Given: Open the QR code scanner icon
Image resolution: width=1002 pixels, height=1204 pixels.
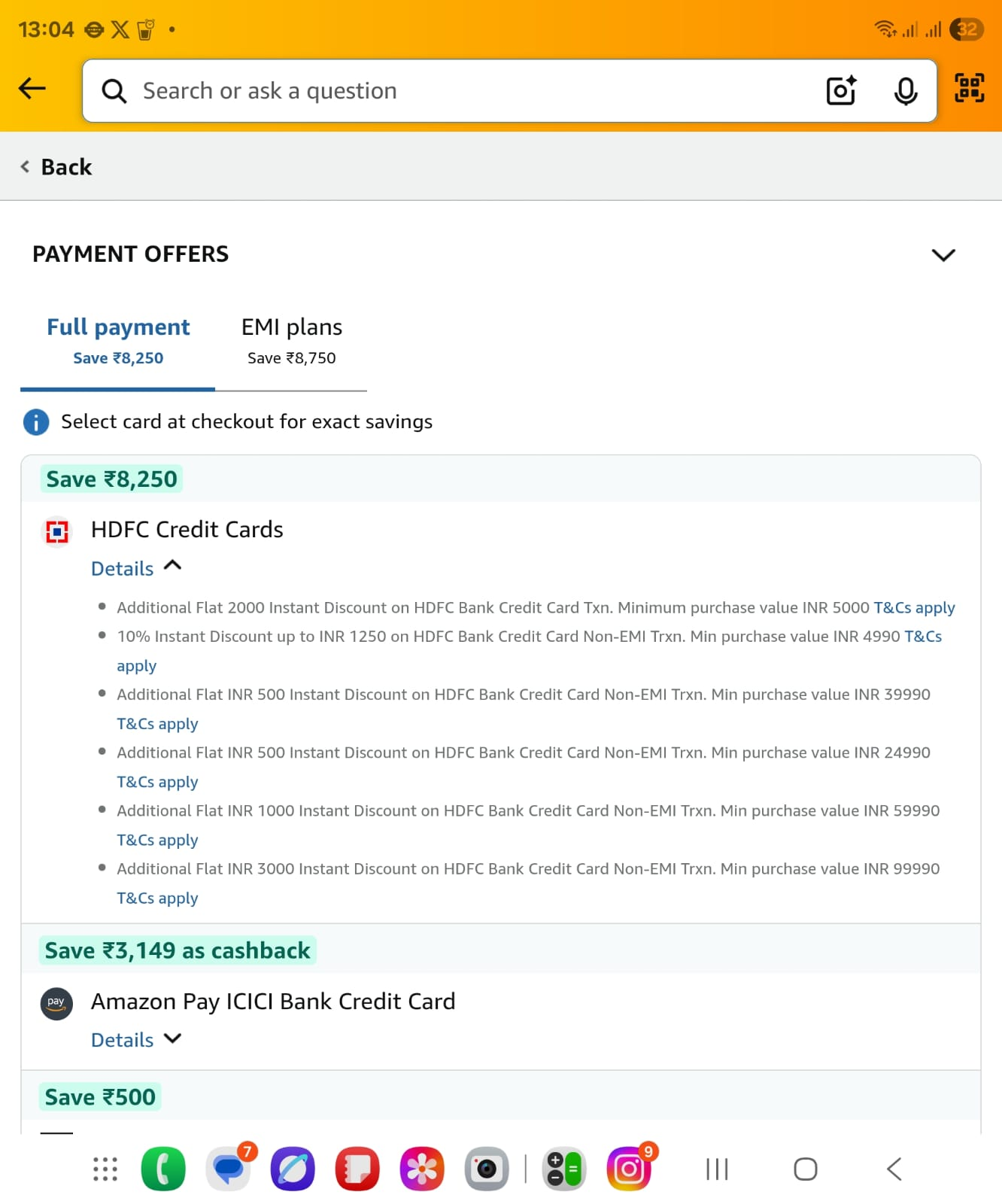Looking at the screenshot, I should 969,88.
